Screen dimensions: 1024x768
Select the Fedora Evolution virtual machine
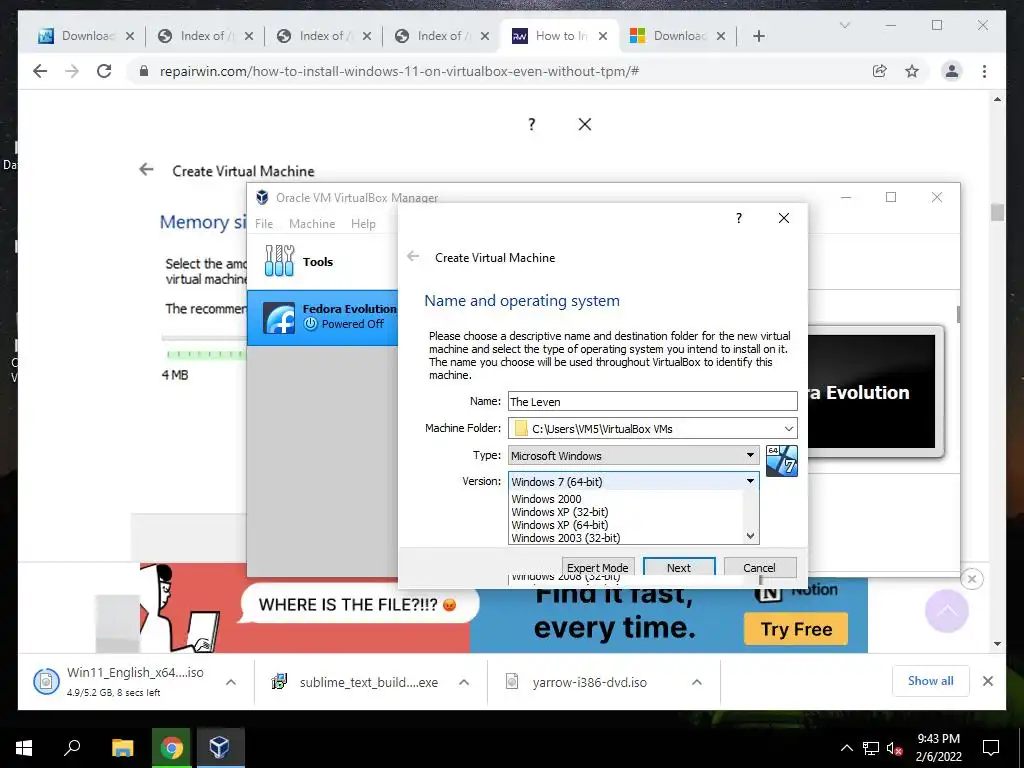coord(323,317)
